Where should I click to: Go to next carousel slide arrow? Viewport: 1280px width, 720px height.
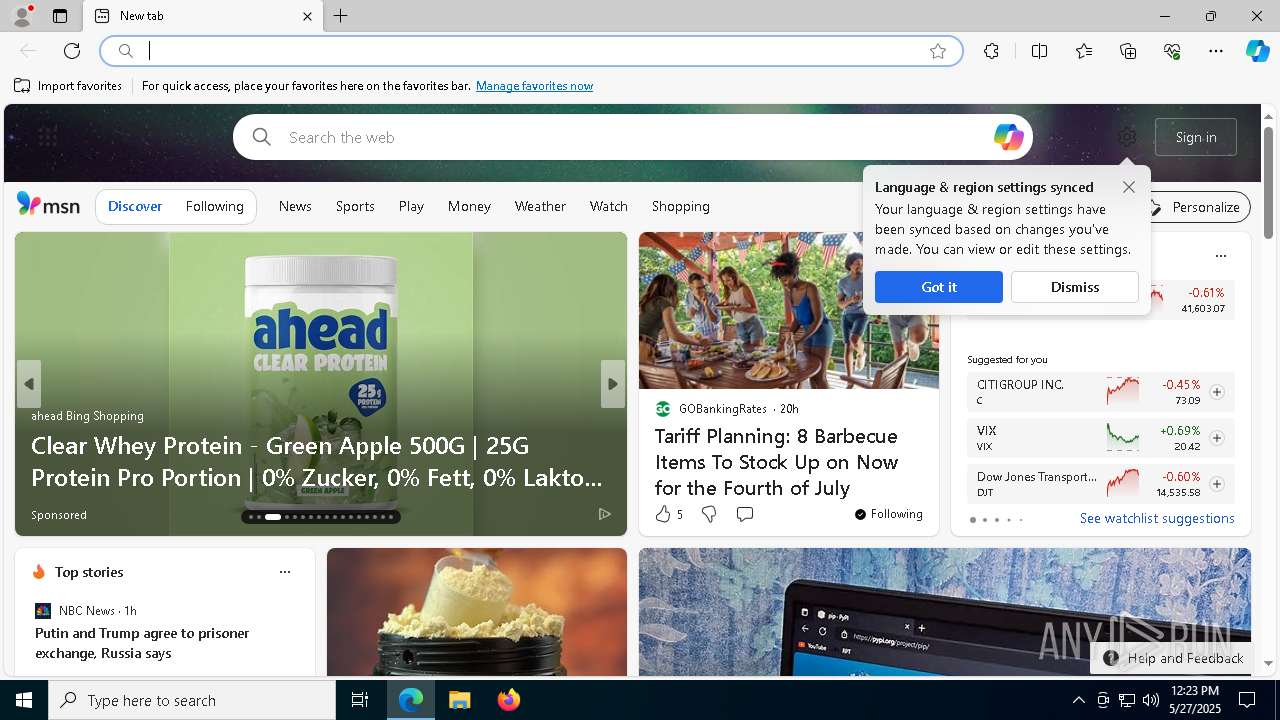pyautogui.click(x=612, y=384)
